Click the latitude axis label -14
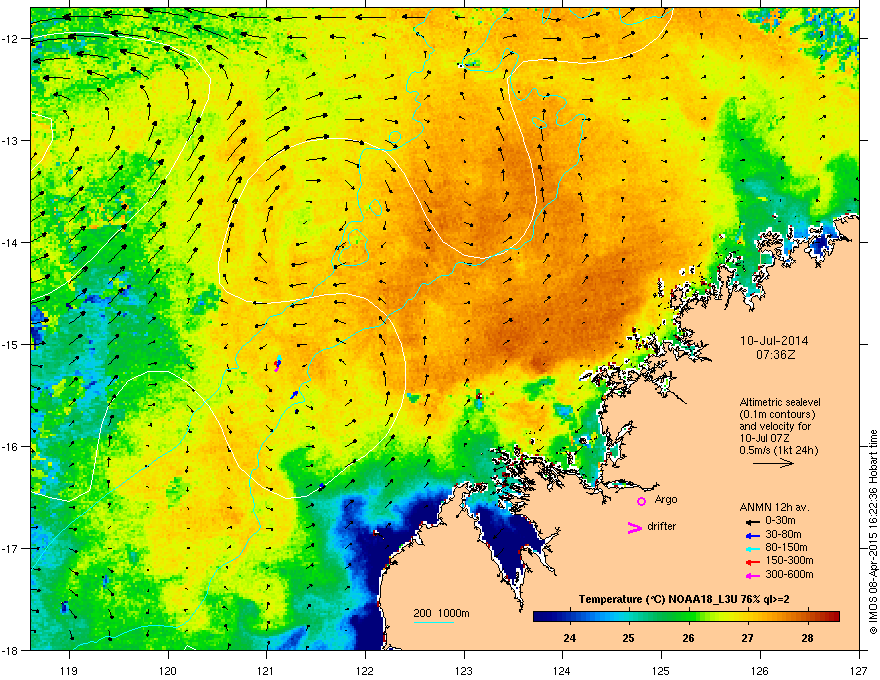The width and height of the screenshot is (880, 680). (12, 242)
